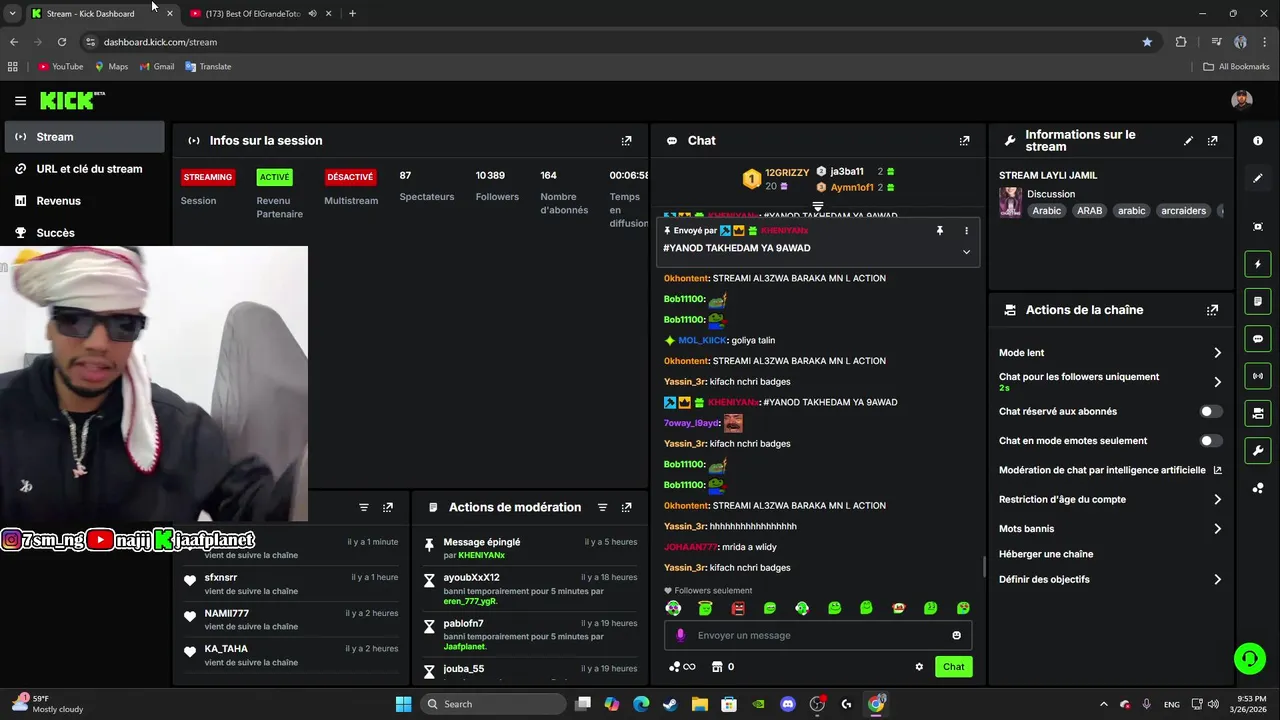
Task: Open the hamburger menu beside Kick logo
Action: pos(20,100)
